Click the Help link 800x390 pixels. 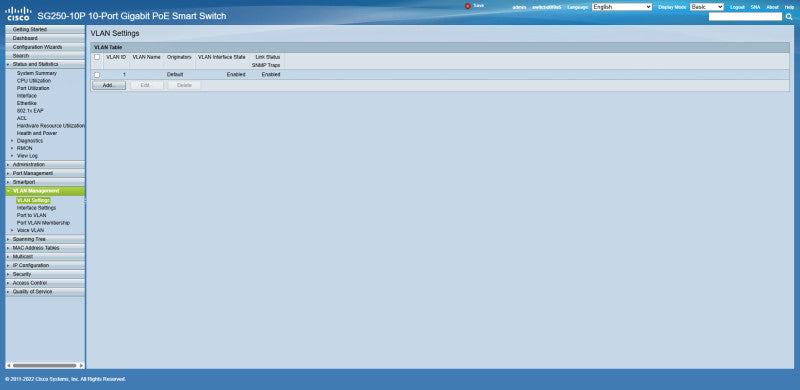click(789, 7)
